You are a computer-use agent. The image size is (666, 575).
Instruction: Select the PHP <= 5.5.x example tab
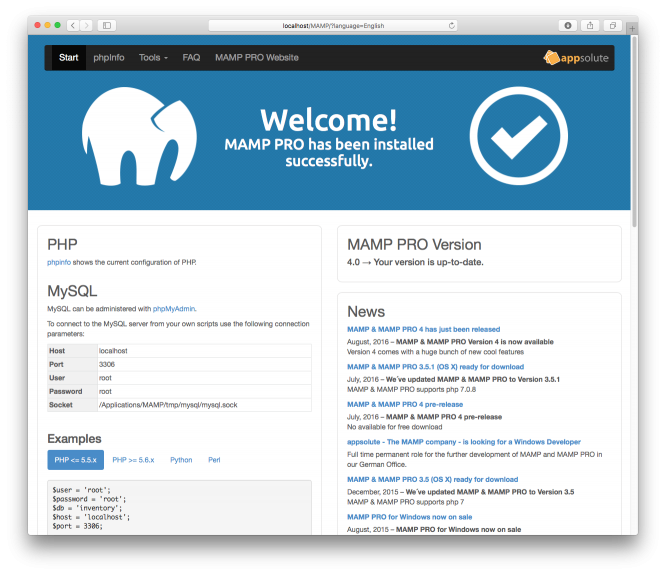pyautogui.click(x=76, y=460)
